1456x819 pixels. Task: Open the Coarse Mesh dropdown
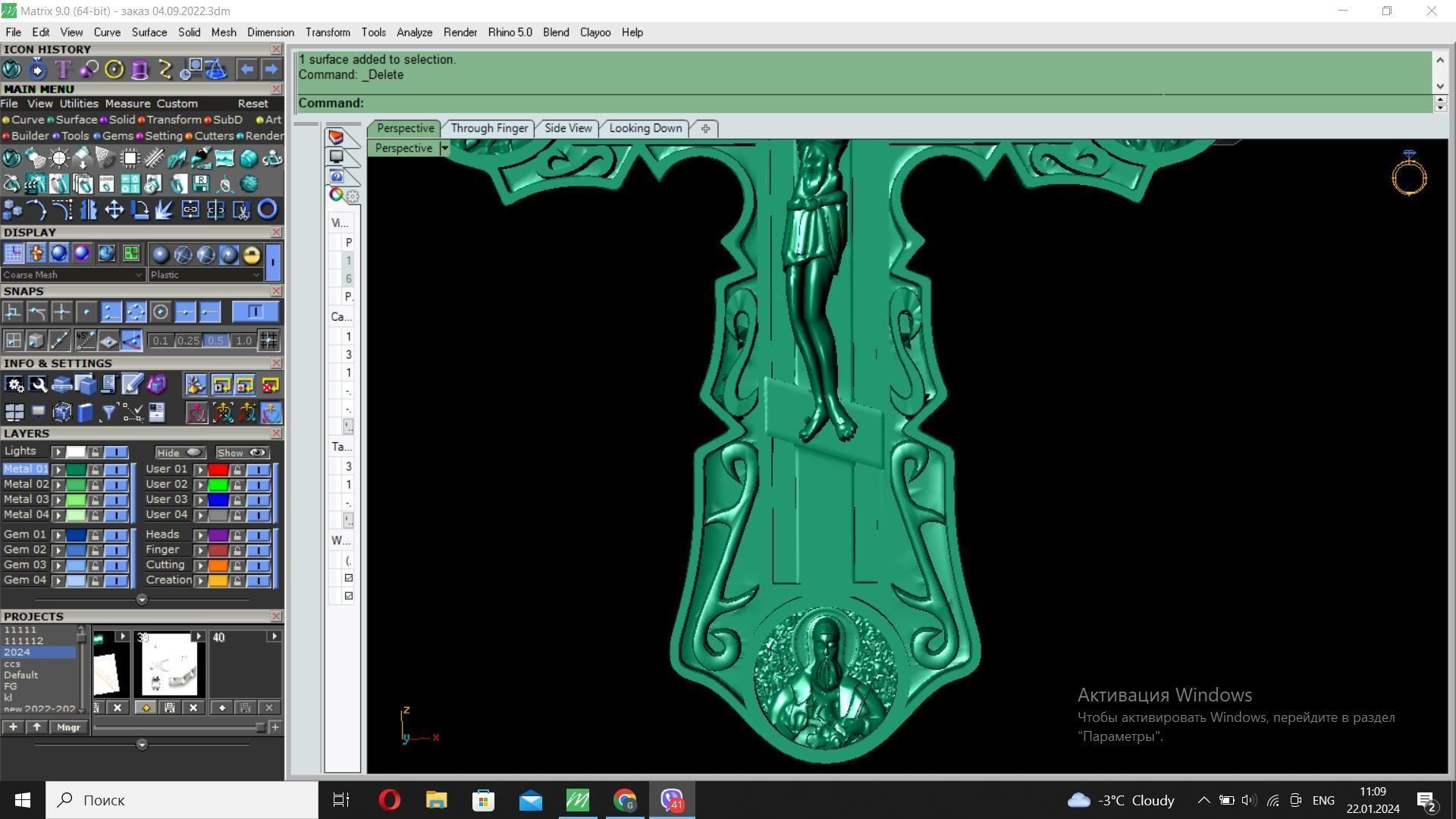pyautogui.click(x=73, y=275)
